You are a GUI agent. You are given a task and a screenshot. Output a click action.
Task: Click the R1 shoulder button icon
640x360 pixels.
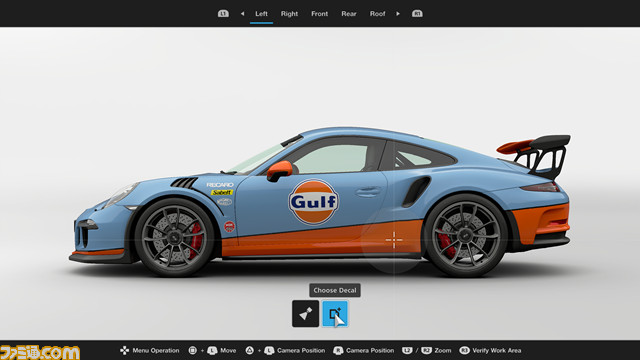tap(417, 13)
